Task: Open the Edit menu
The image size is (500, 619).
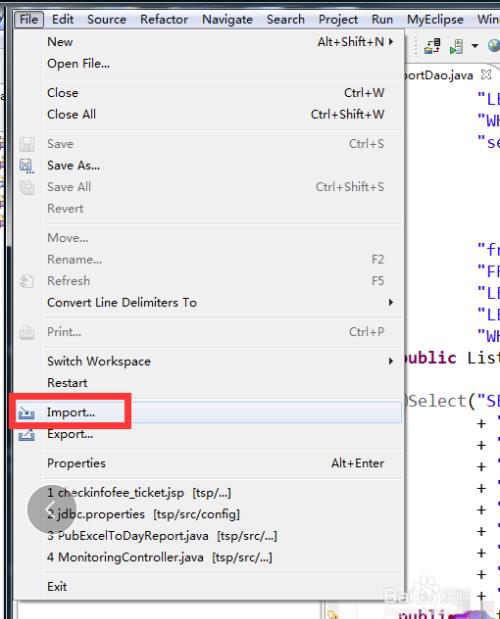Action: tap(63, 19)
